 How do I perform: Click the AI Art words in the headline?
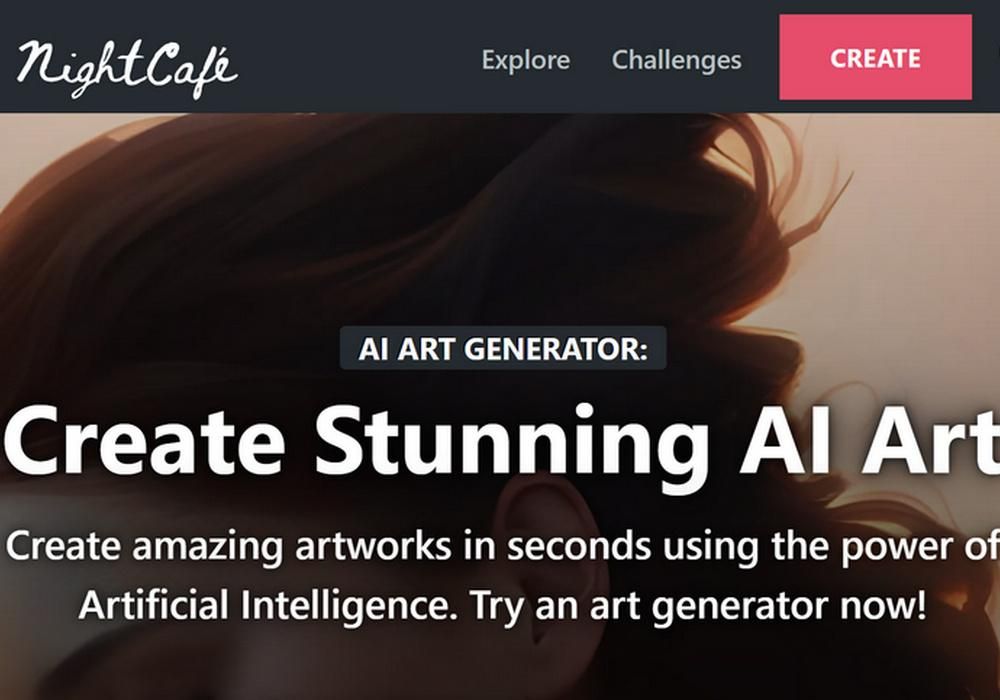pos(869,440)
